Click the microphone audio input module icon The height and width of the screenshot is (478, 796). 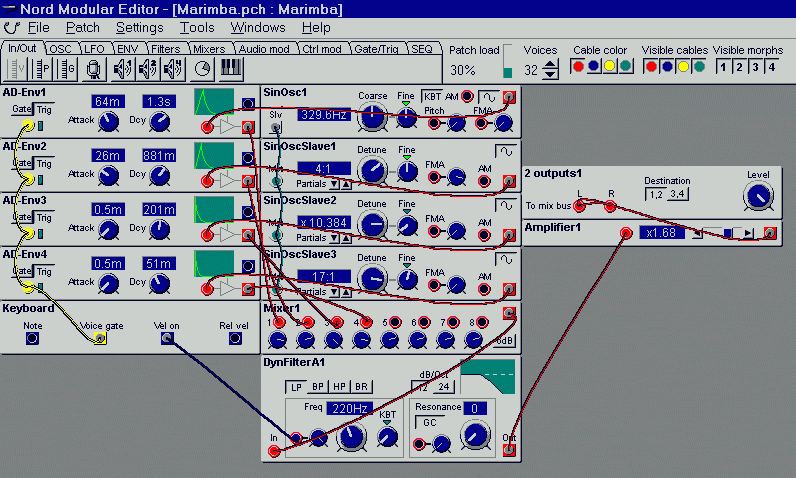pos(93,68)
